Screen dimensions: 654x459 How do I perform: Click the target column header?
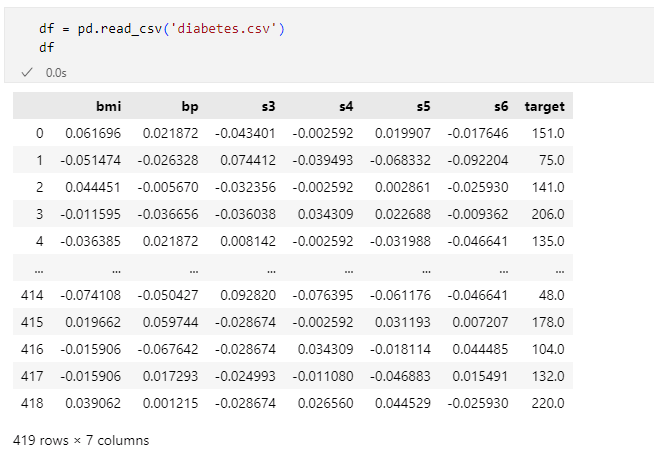pos(545,106)
